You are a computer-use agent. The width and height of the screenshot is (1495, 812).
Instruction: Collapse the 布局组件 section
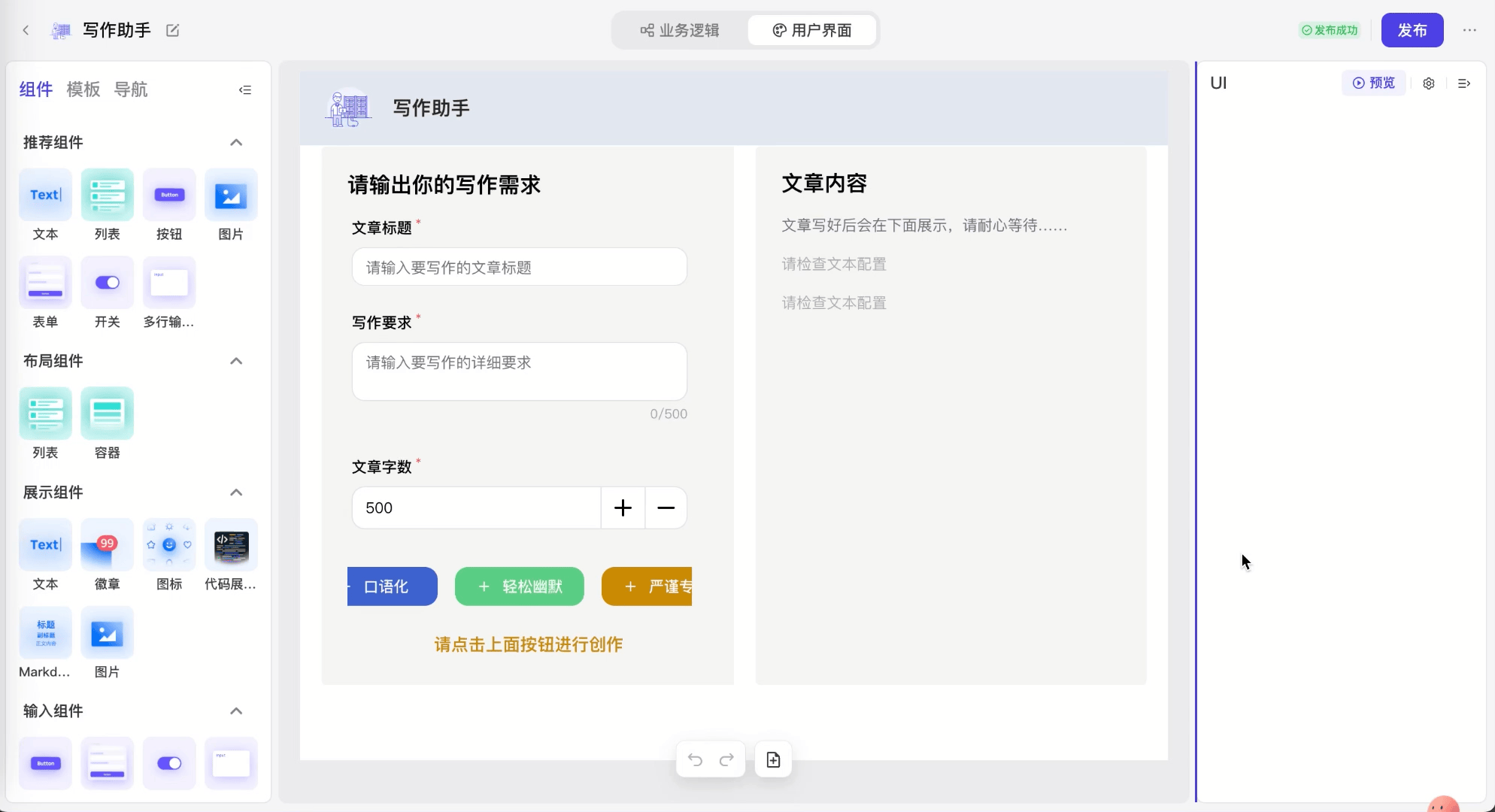tap(236, 361)
